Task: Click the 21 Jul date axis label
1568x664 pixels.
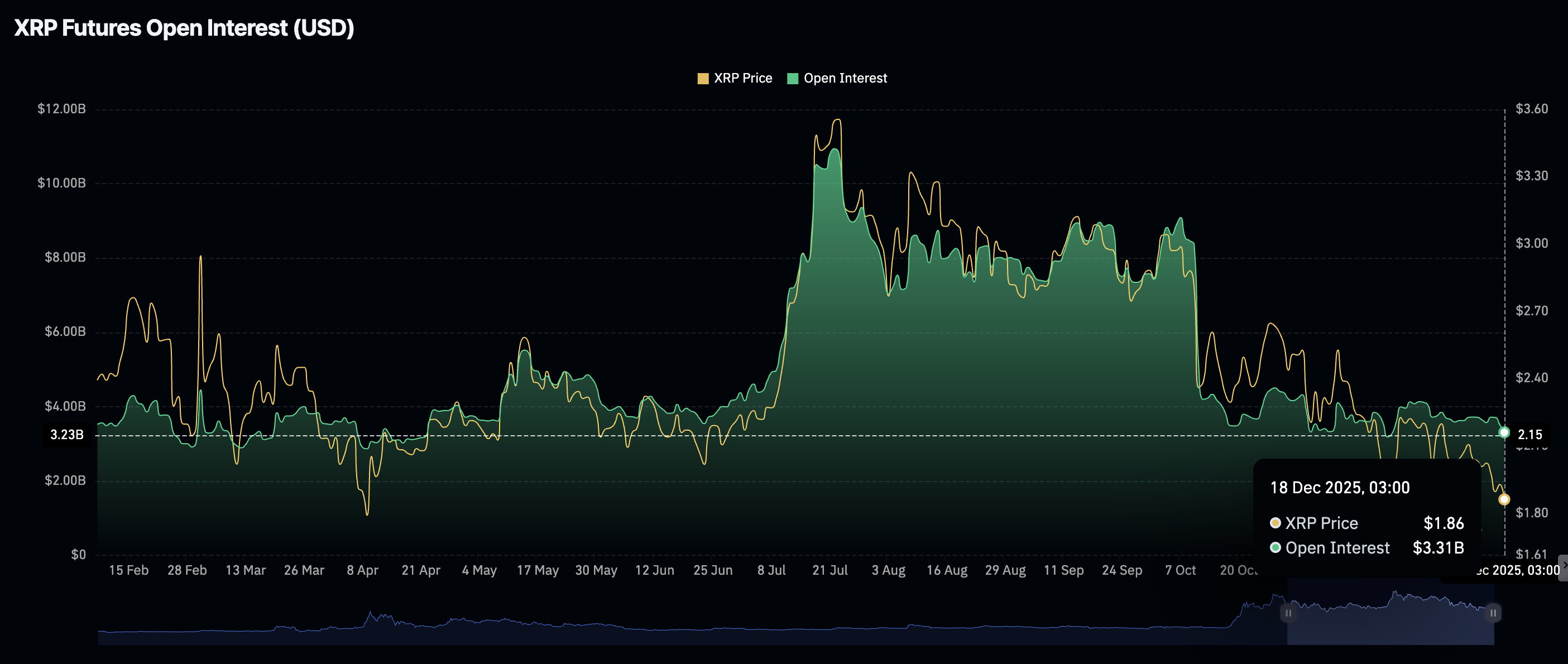Action: pos(830,570)
